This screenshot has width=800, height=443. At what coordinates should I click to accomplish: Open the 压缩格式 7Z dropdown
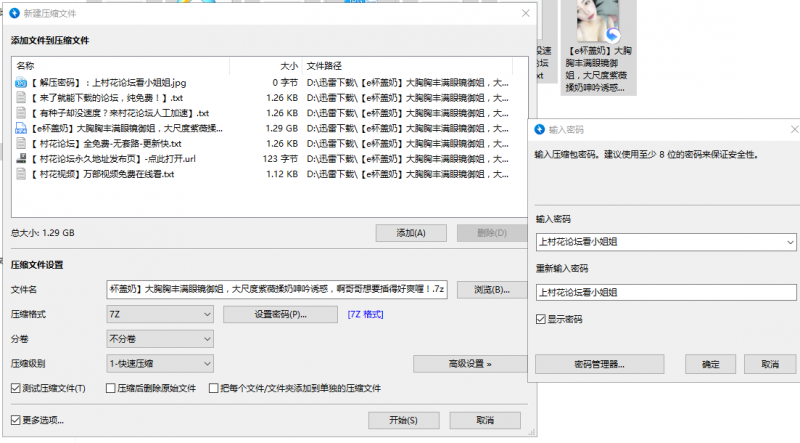point(160,314)
